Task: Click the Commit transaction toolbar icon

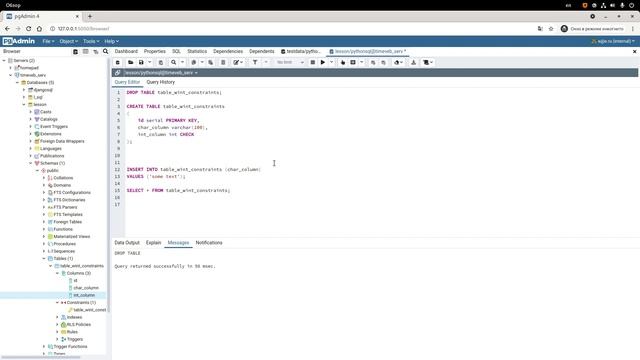Action: 373,62
